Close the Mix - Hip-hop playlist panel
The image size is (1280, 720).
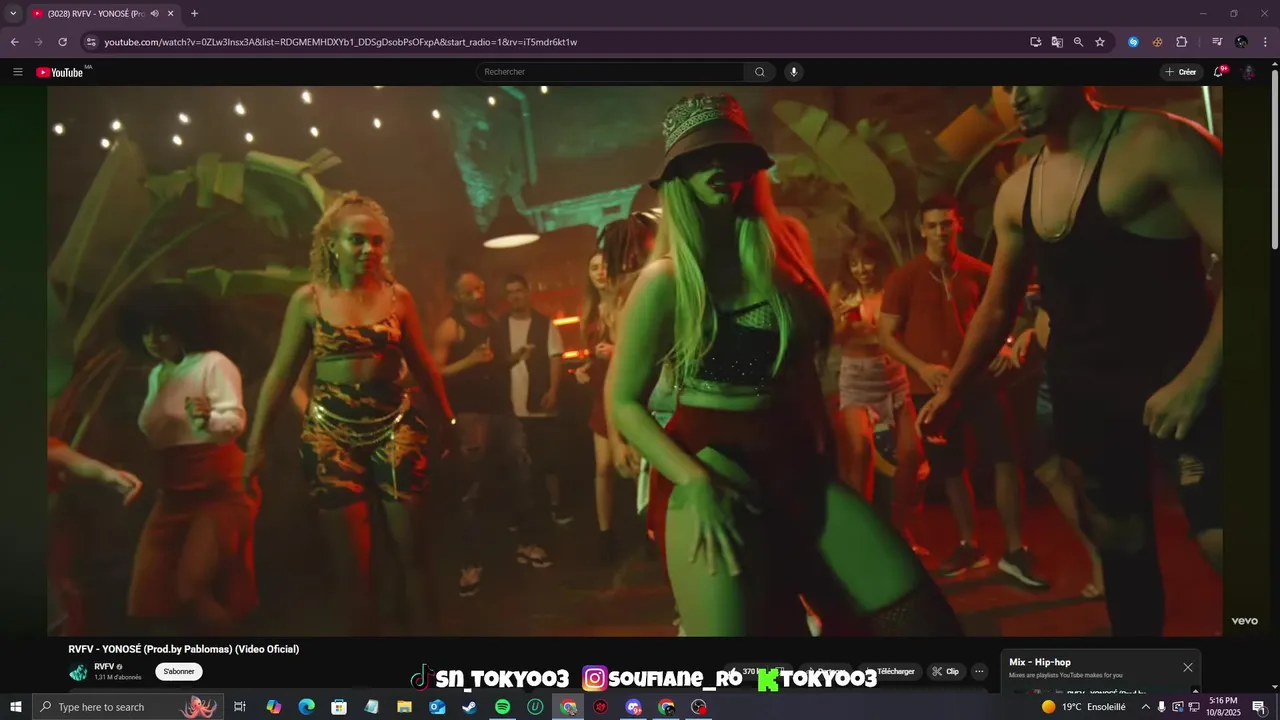[1188, 667]
